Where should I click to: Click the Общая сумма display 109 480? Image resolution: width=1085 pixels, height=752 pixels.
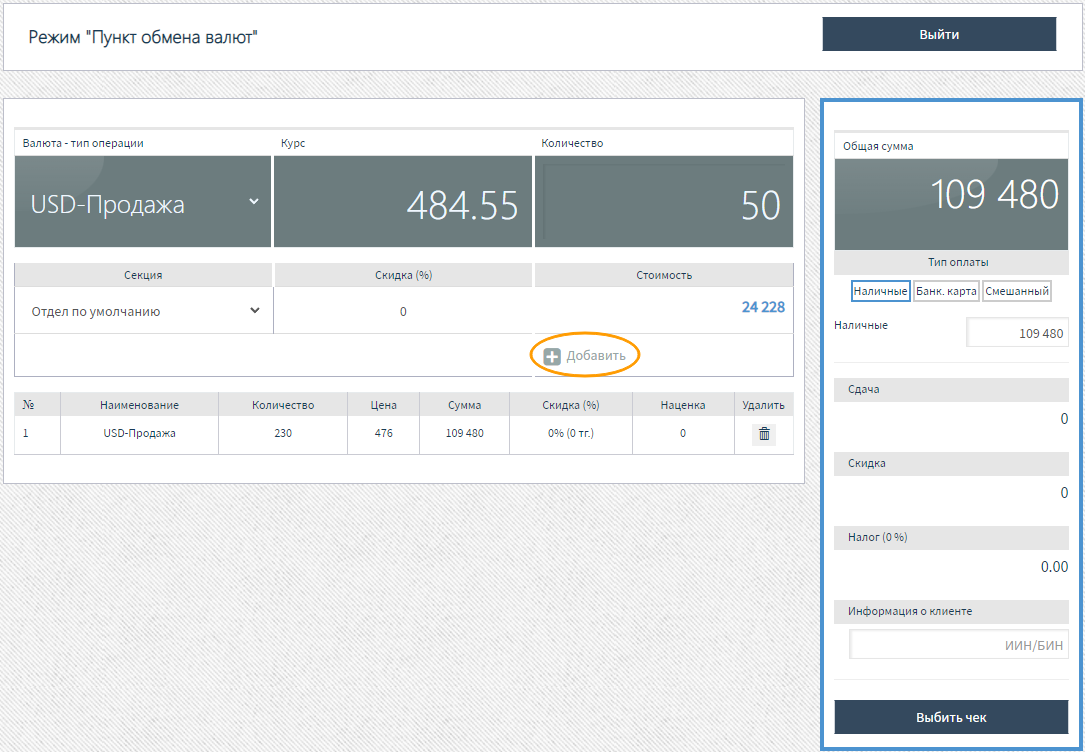click(951, 204)
